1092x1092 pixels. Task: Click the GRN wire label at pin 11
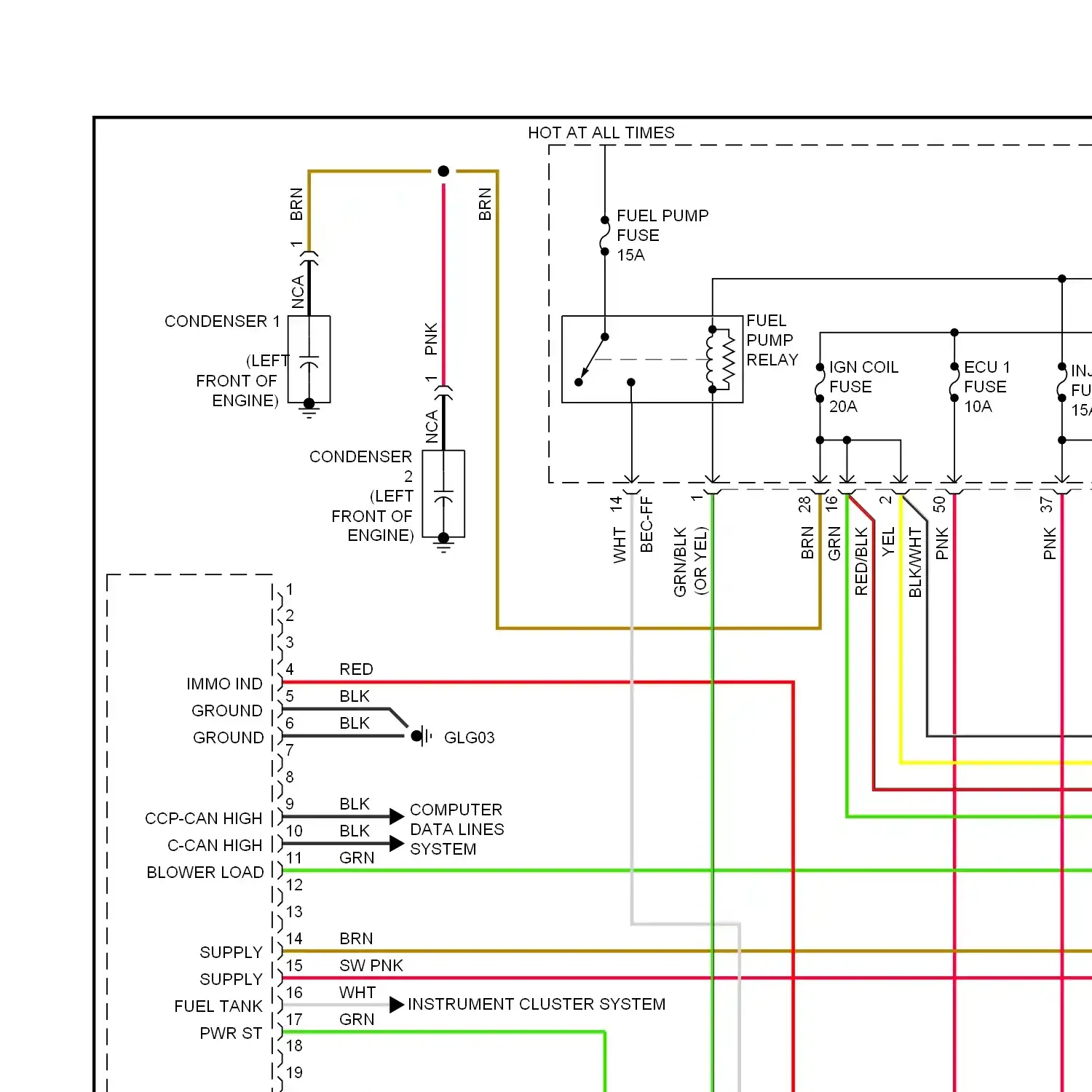(357, 858)
